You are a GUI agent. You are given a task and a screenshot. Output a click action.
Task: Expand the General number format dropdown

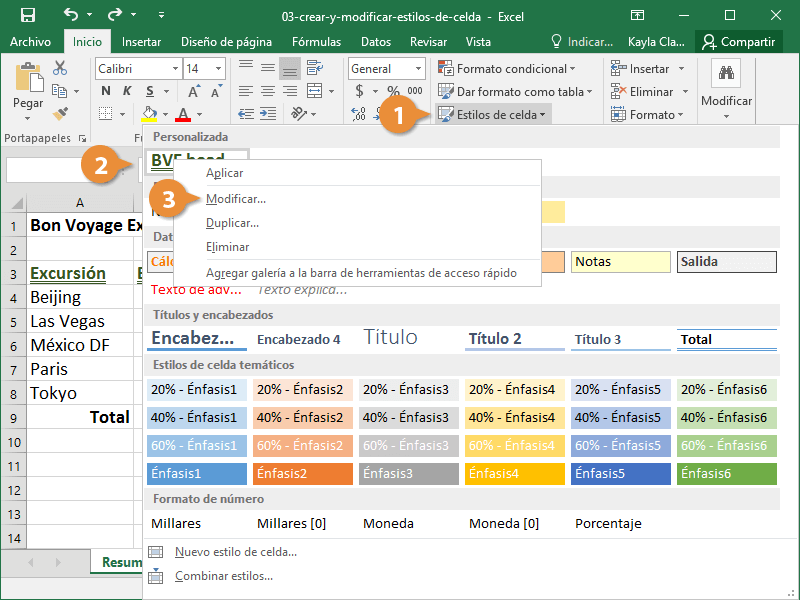click(418, 69)
